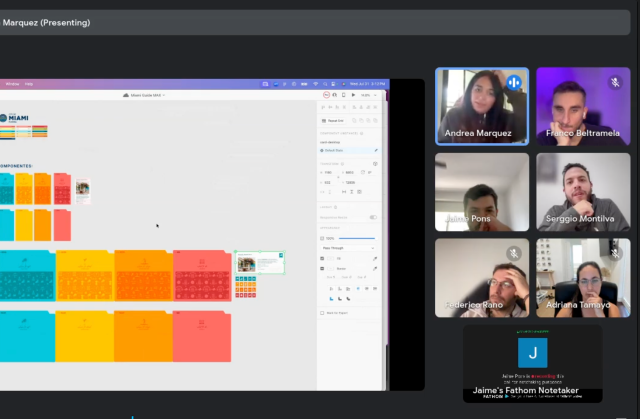Open the 14.8% zoom level dropdown

tap(369, 95)
